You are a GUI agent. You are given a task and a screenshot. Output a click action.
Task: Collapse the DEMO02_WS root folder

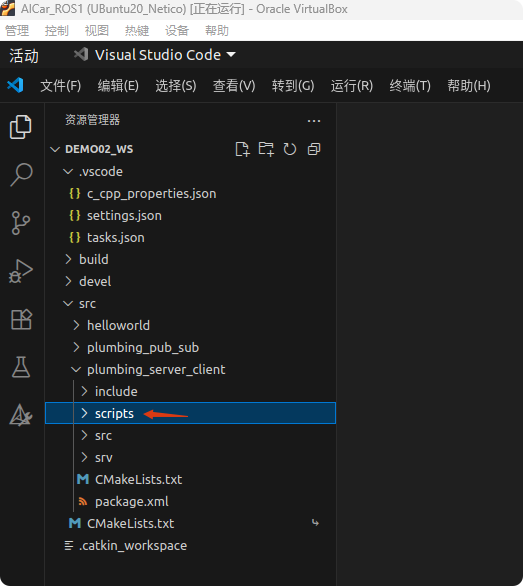tap(55, 149)
